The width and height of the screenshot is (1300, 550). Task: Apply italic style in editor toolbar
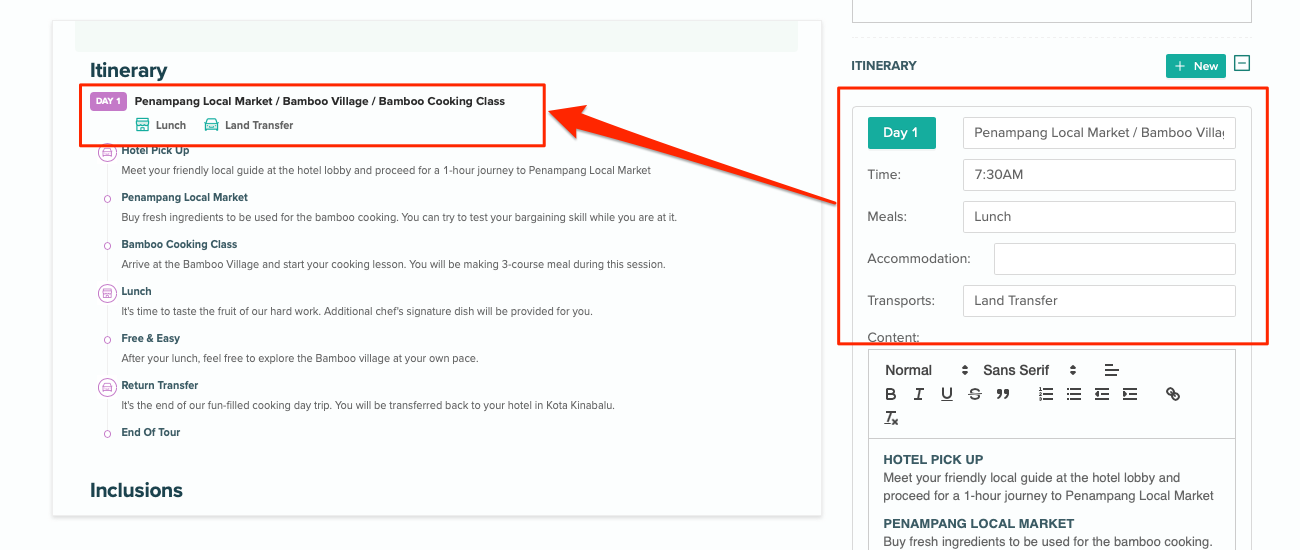tap(919, 394)
